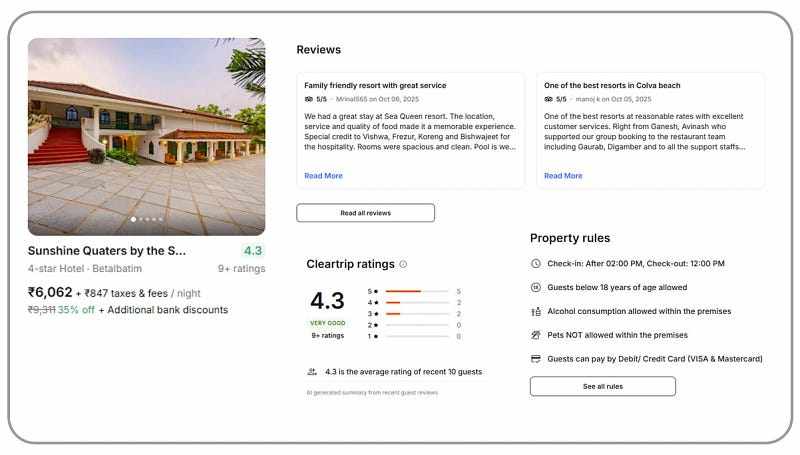Click the 18 age restriction icon
800x455 pixels.
536,287
